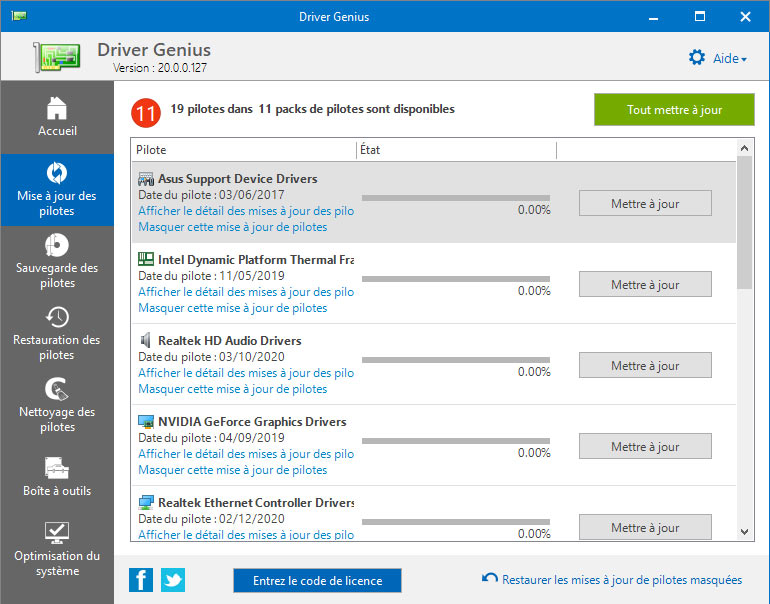770x604 pixels.
Task: Update Intel Dynamic Platform Thermal driver
Action: pos(645,284)
